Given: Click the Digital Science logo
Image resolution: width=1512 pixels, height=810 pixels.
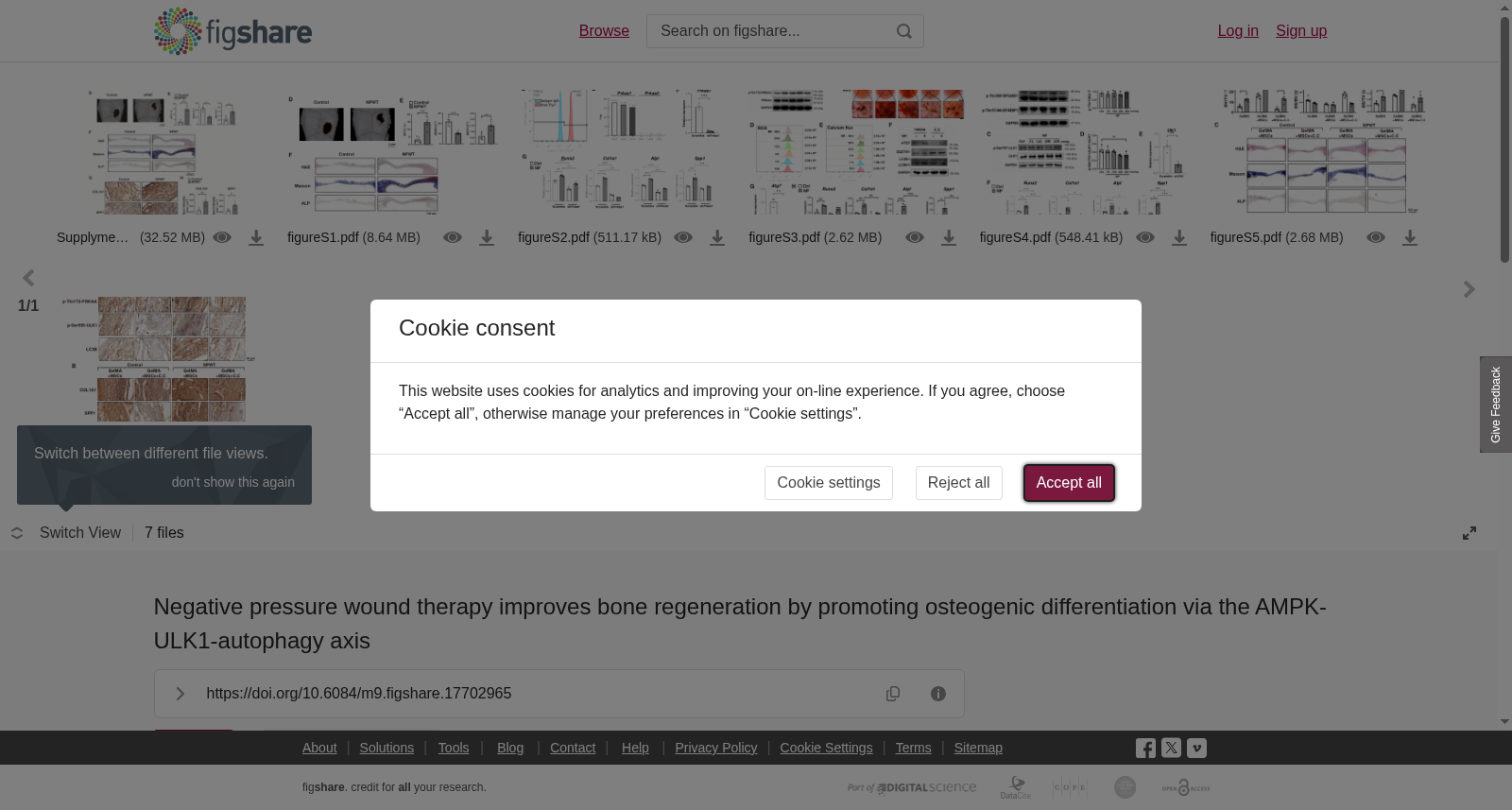Looking at the screenshot, I should (x=912, y=787).
